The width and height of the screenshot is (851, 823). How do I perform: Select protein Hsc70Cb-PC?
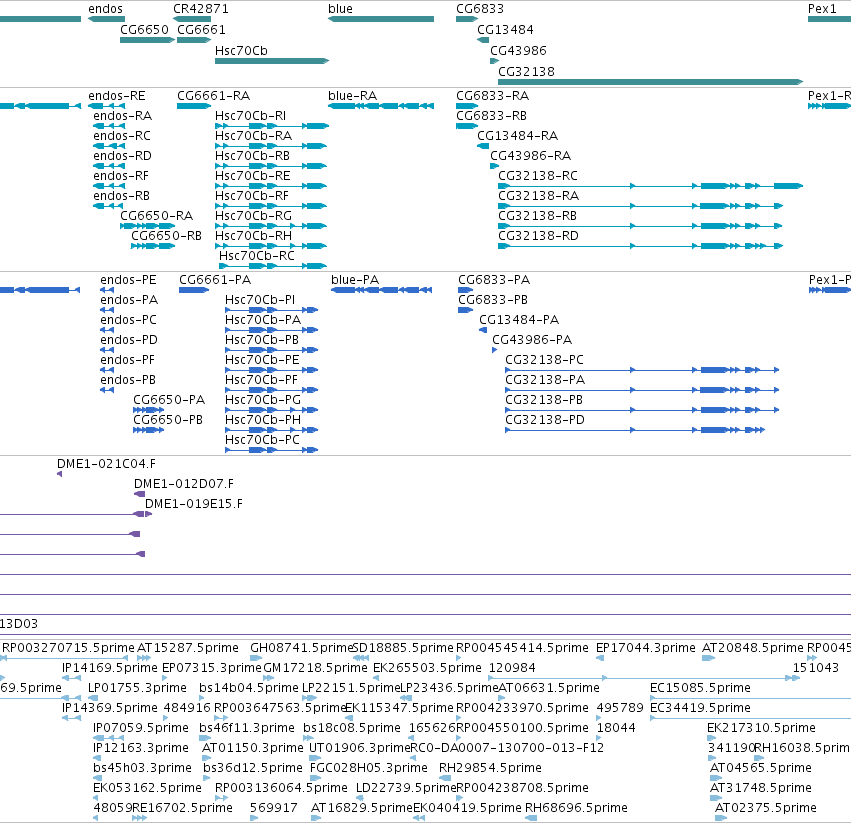[x=262, y=440]
